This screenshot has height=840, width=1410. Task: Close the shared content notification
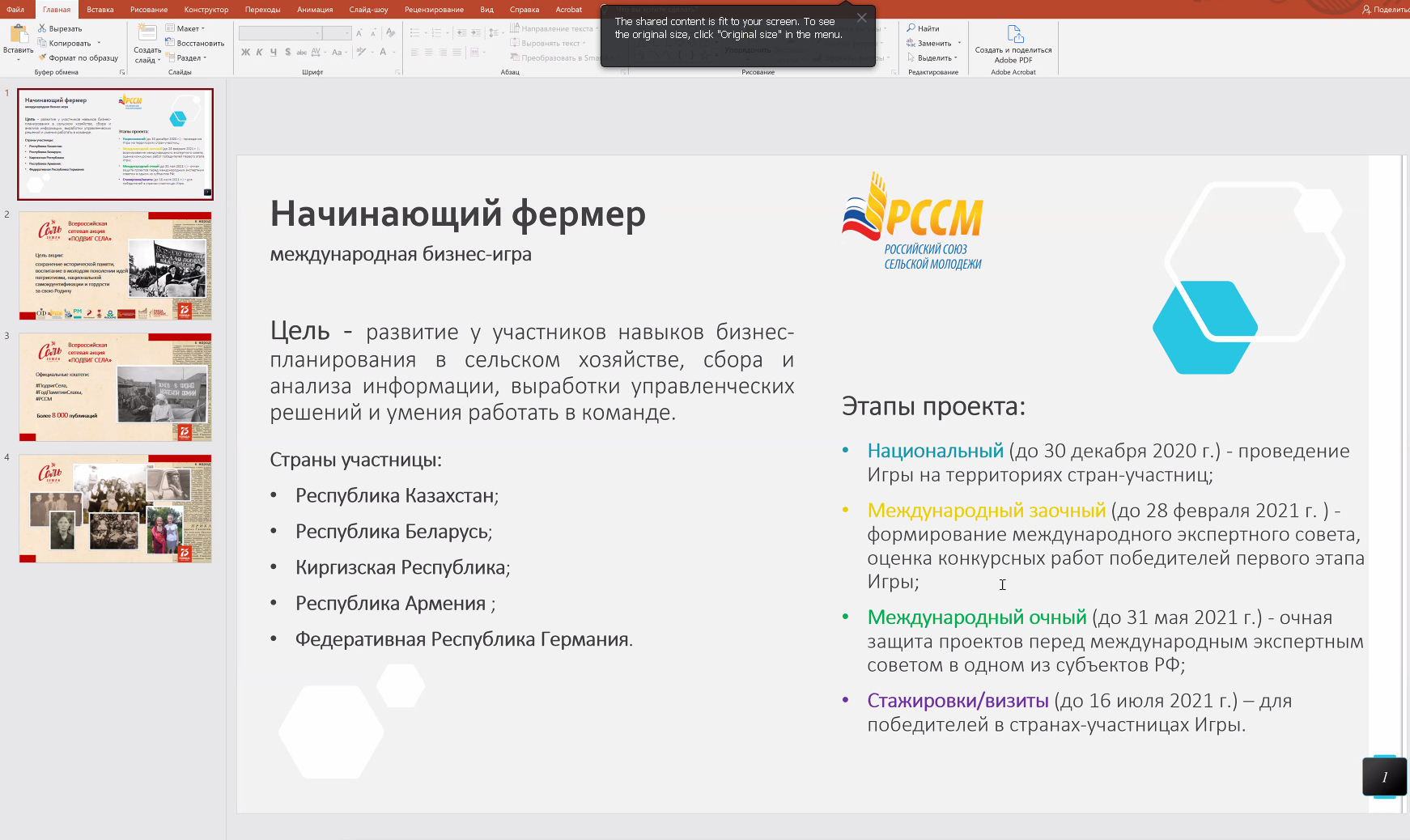(861, 18)
